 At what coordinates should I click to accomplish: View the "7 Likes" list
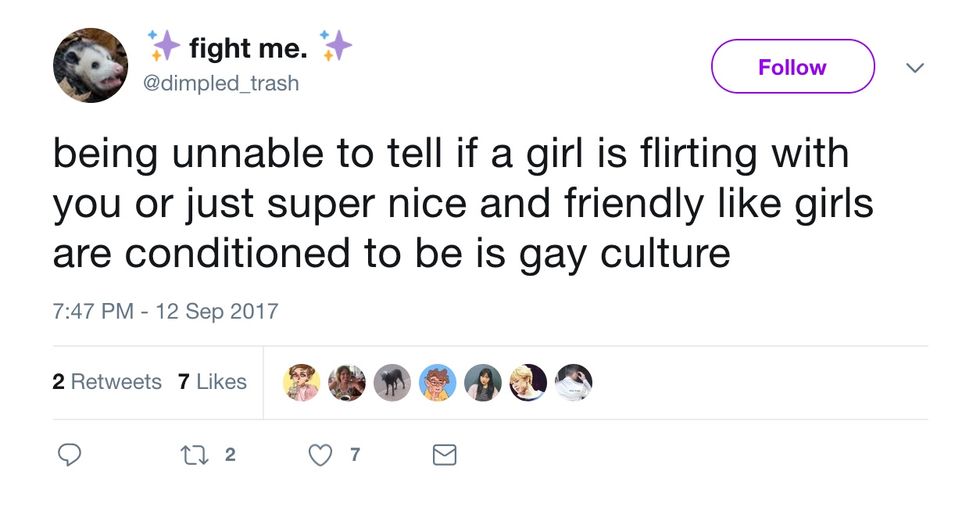pyautogui.click(x=212, y=382)
